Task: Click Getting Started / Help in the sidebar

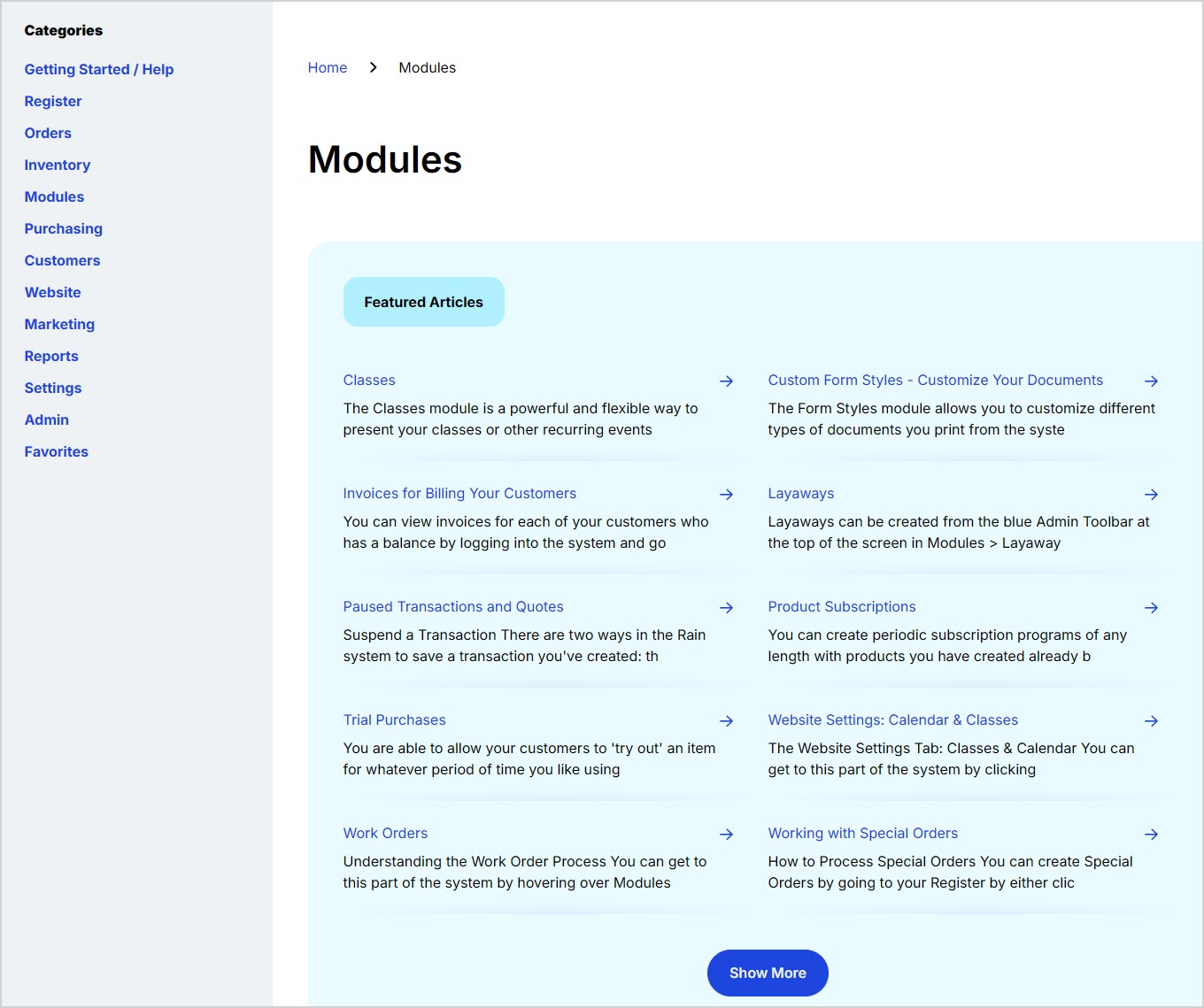Action: tap(98, 69)
